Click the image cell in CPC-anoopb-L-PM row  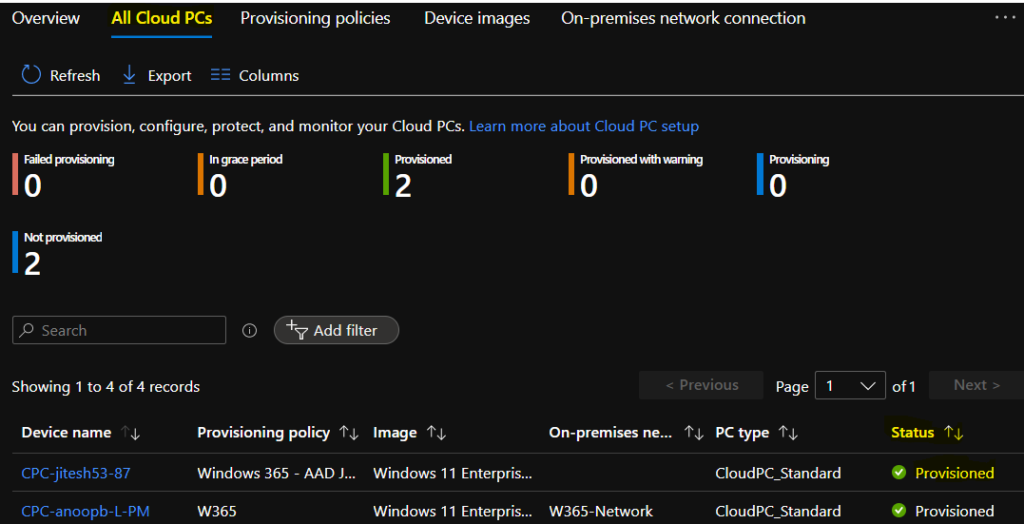click(453, 512)
